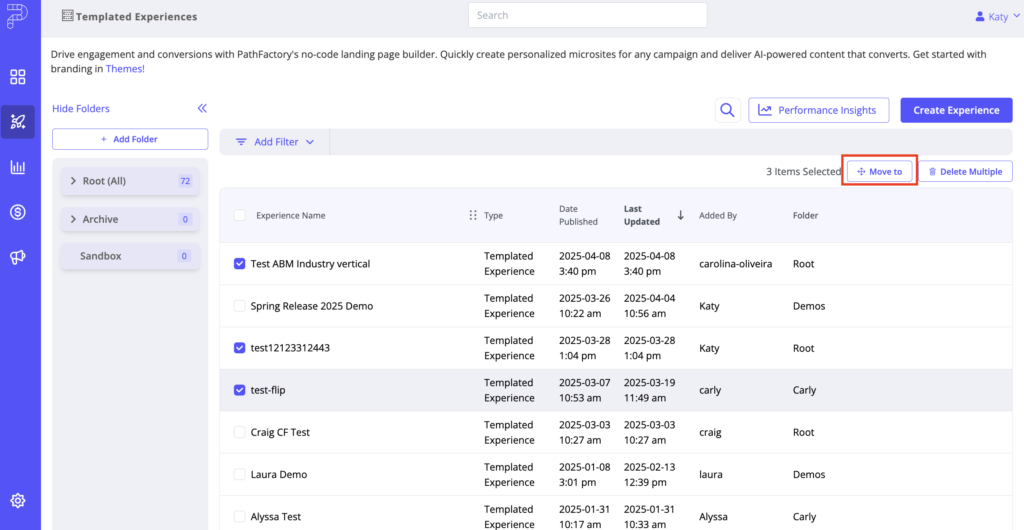Open Laura Demo experience name
The width and height of the screenshot is (1024, 530).
279,475
